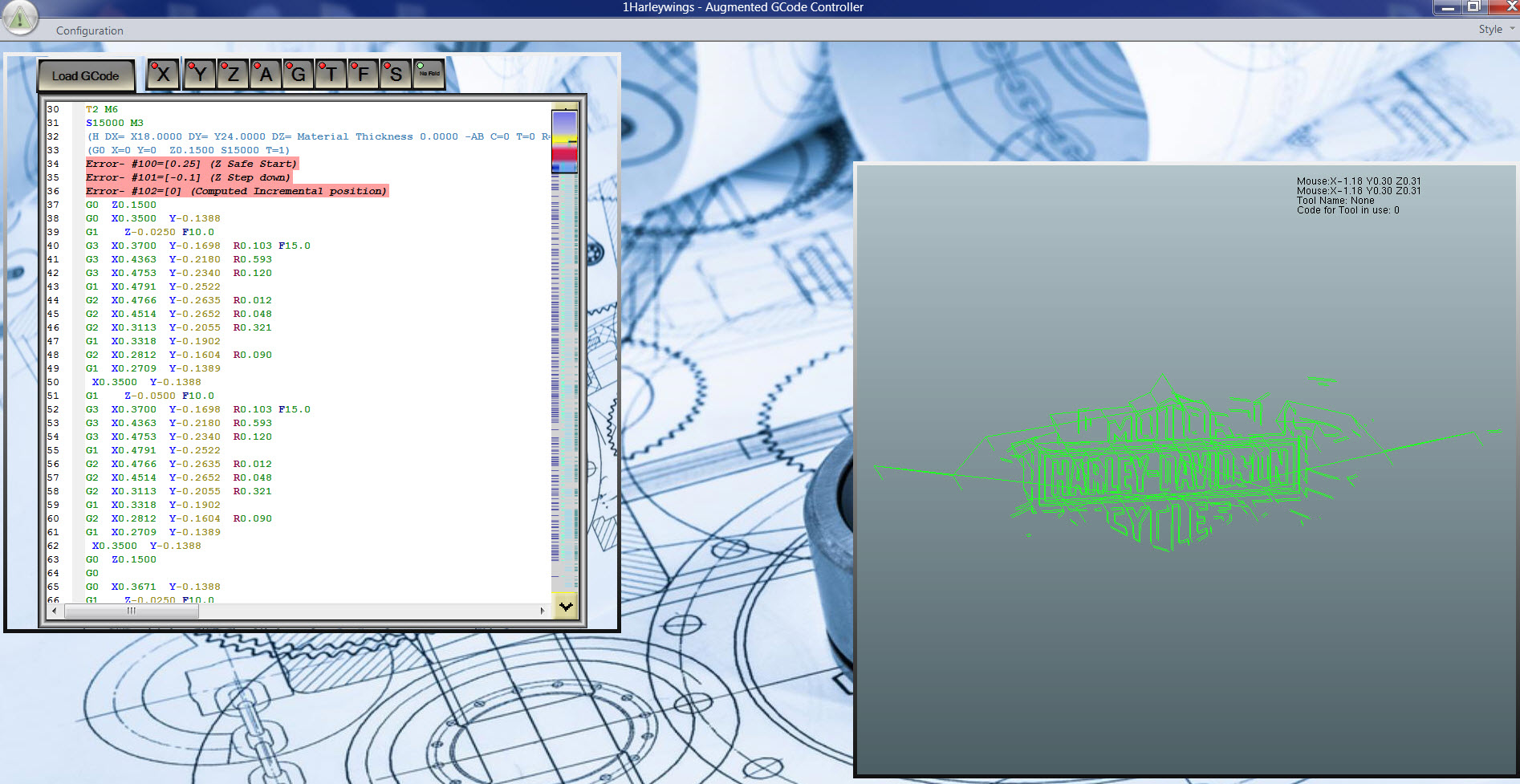1520x784 pixels.
Task: Click the horizontal scrollbar left arrow
Action: pyautogui.click(x=54, y=611)
